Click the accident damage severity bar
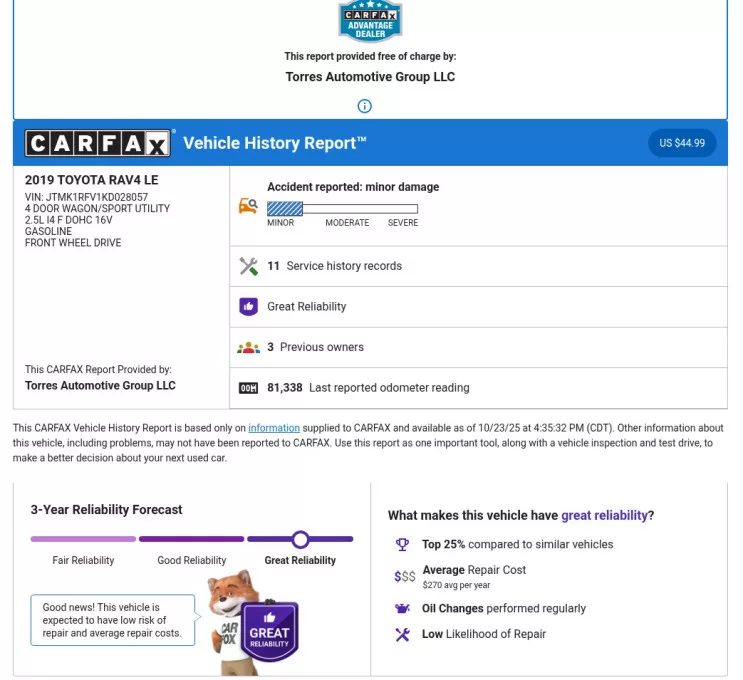The image size is (743, 680). tap(342, 208)
